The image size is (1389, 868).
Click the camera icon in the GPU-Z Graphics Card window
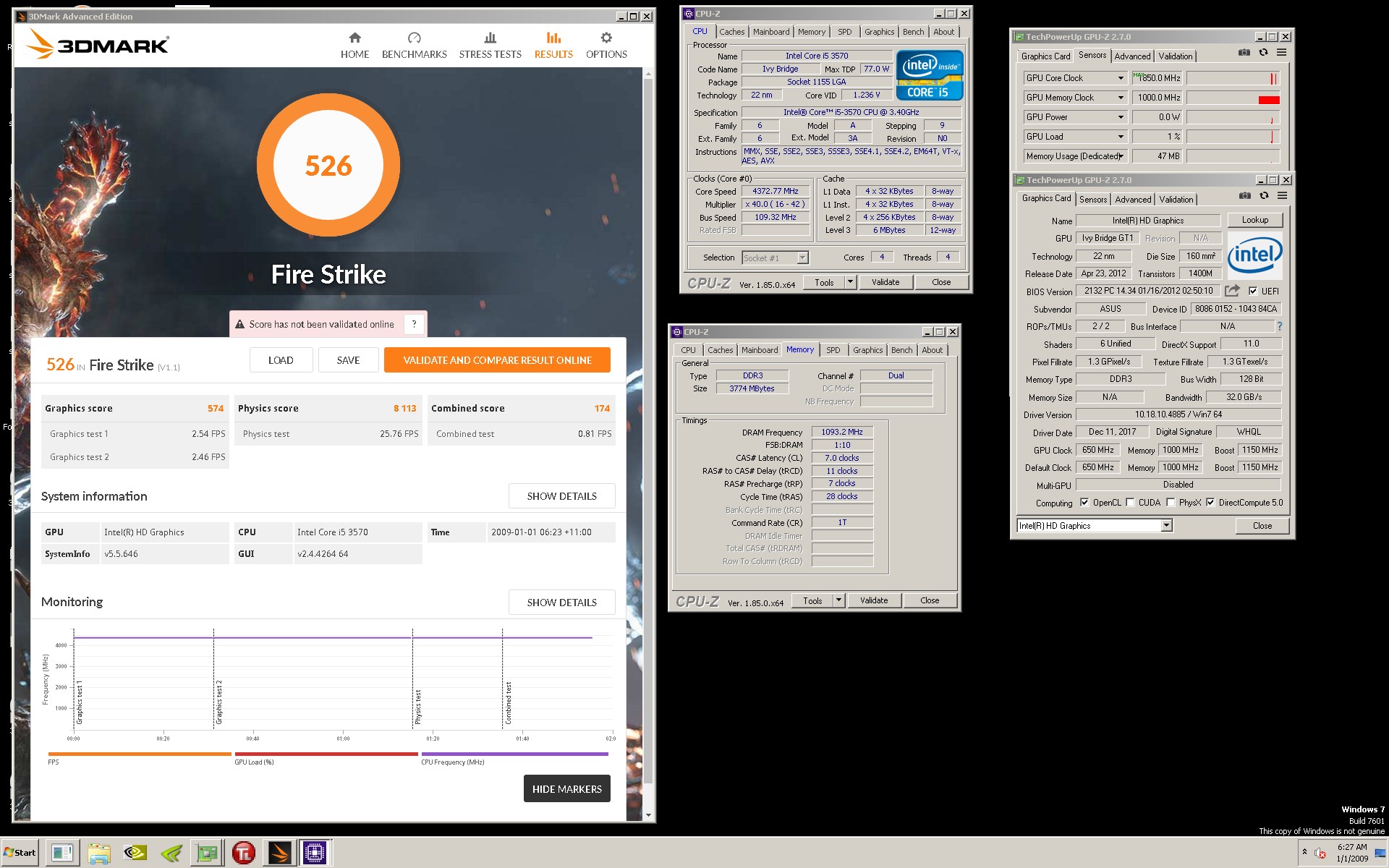tap(1244, 196)
